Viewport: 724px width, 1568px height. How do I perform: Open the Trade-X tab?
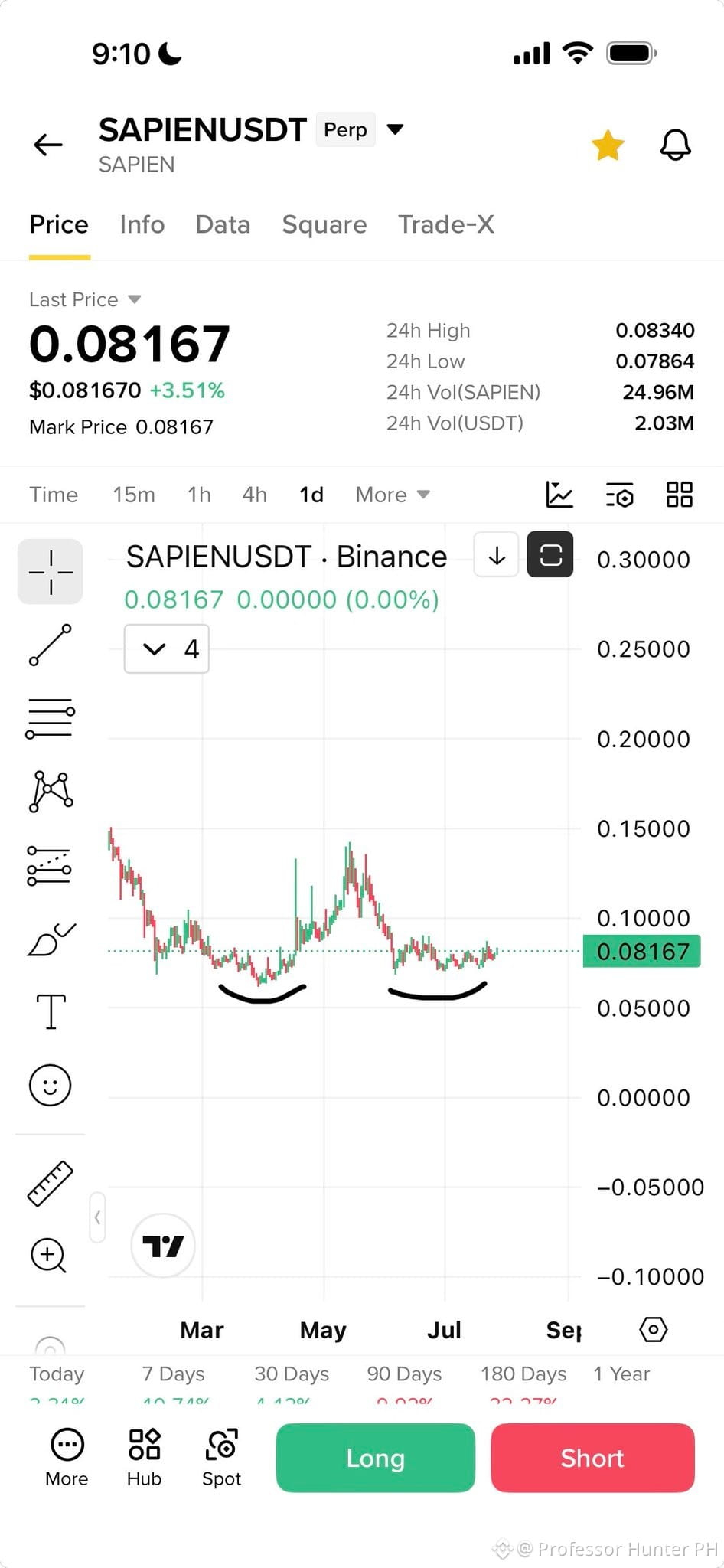(446, 224)
